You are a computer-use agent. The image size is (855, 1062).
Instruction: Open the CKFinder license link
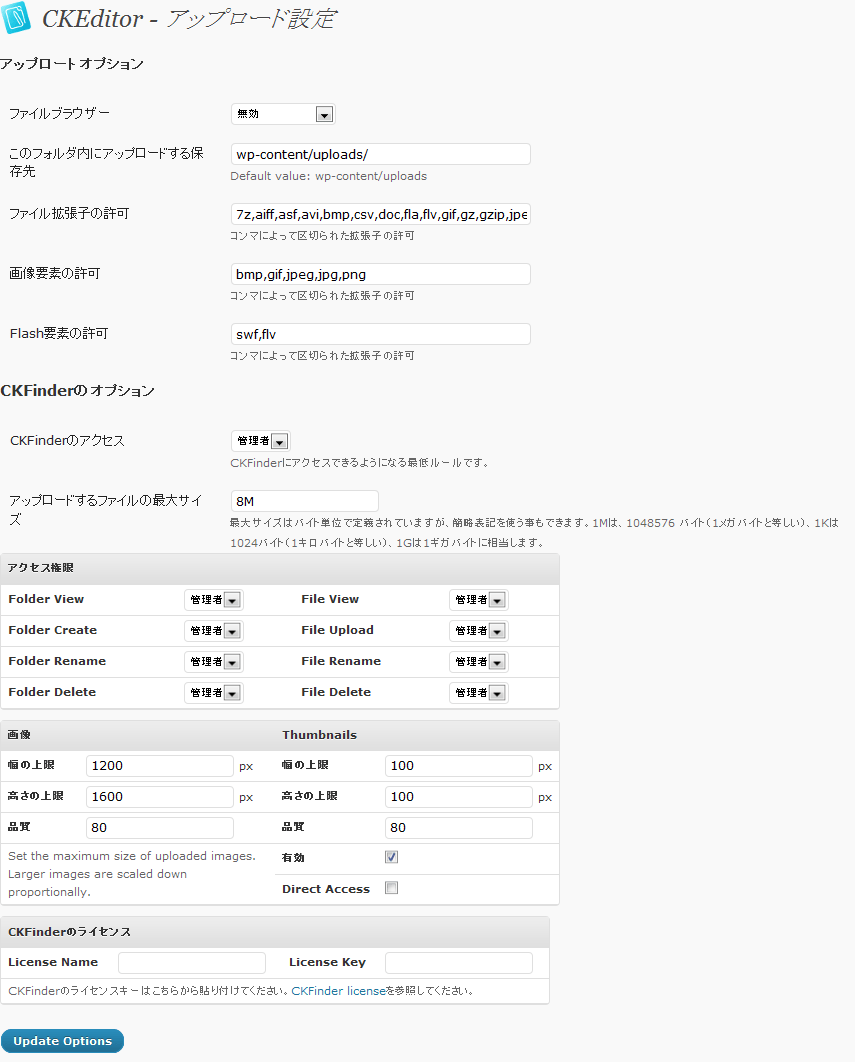tap(338, 991)
